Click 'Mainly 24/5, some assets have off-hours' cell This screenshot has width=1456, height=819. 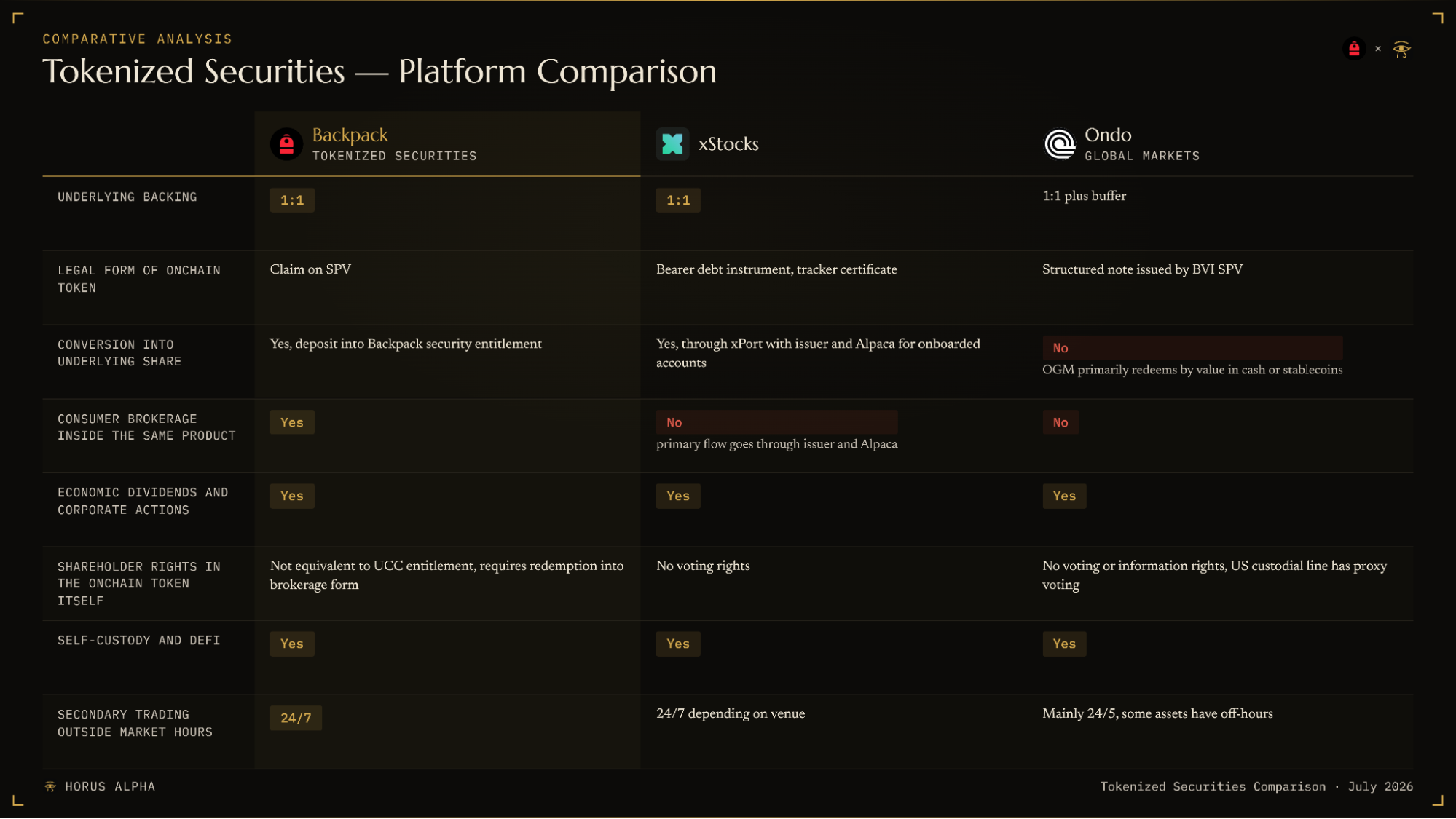click(x=1157, y=714)
